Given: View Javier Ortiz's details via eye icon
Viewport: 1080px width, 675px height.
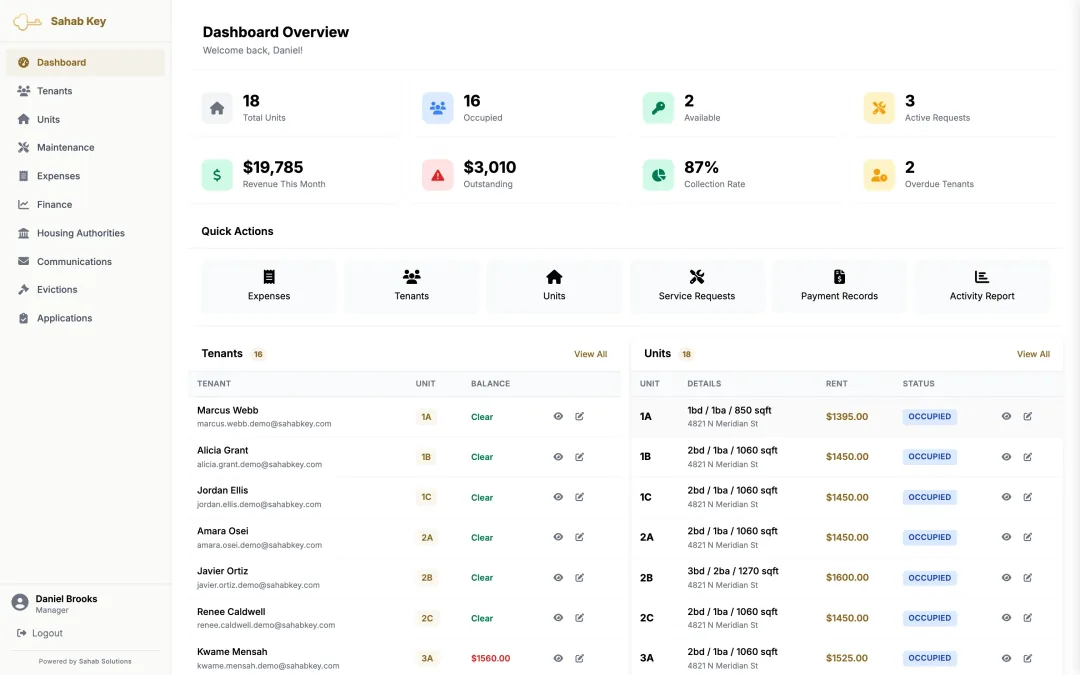Looking at the screenshot, I should click(558, 577).
